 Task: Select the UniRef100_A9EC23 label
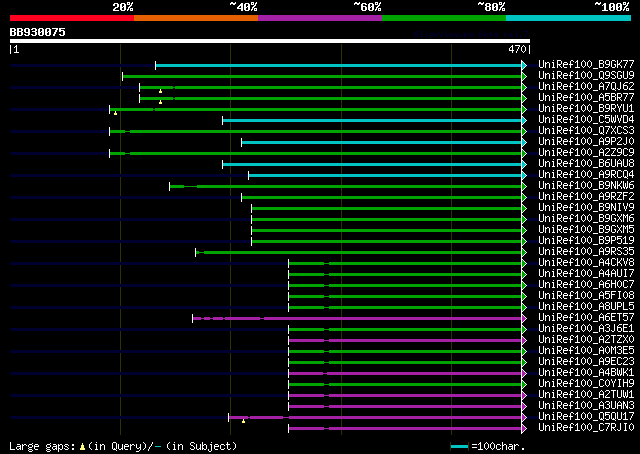point(586,362)
